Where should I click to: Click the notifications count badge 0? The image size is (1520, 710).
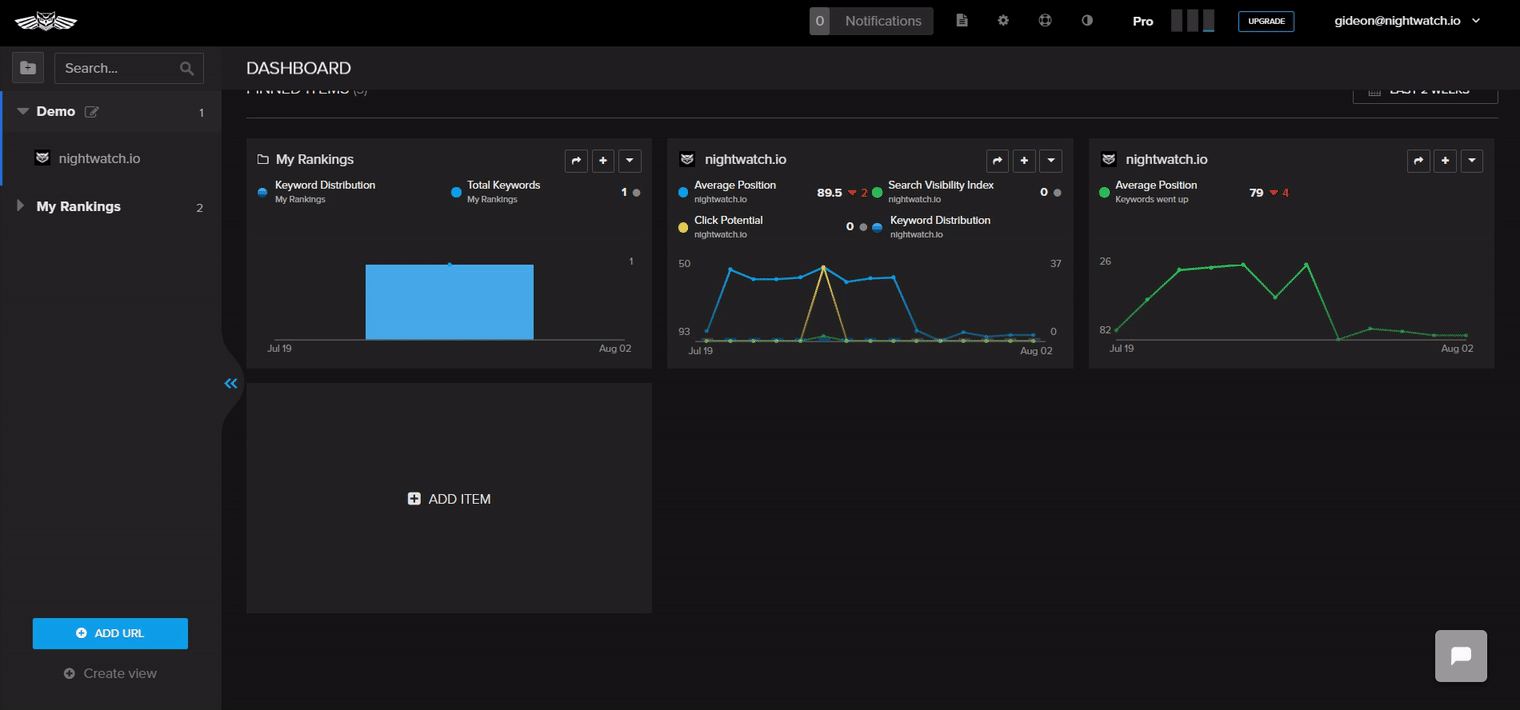820,21
